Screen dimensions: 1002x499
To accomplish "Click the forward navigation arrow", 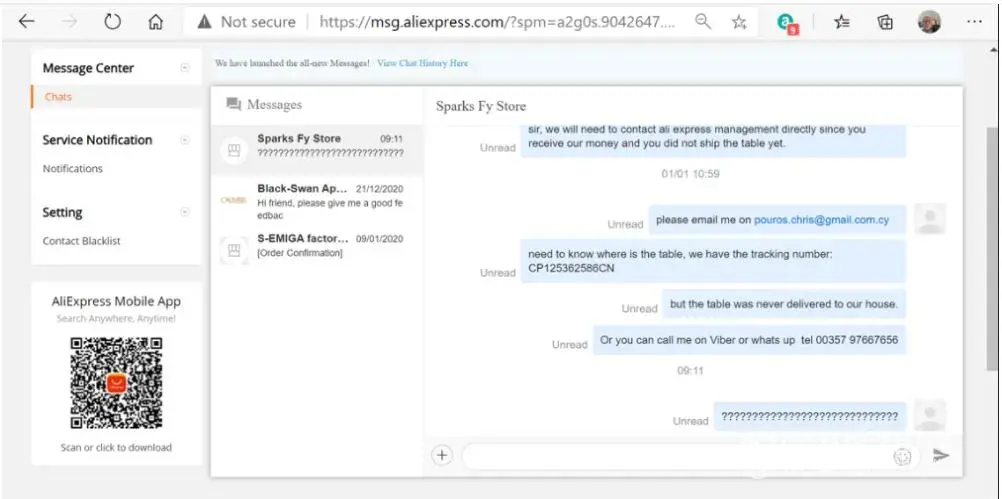I will pyautogui.click(x=70, y=22).
